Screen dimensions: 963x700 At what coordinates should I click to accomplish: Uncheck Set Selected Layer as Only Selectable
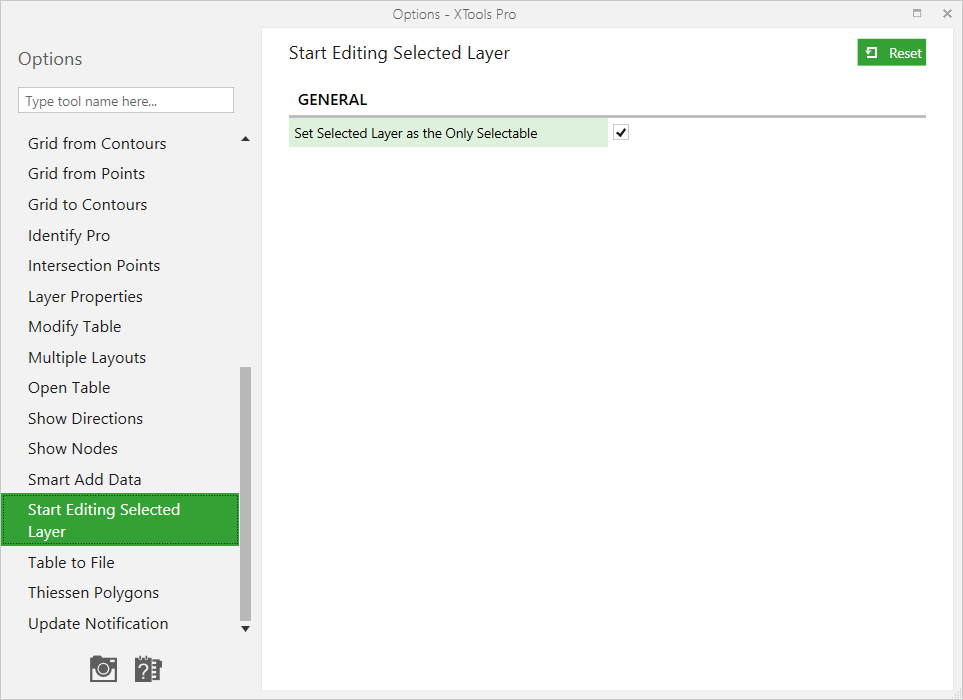click(621, 133)
